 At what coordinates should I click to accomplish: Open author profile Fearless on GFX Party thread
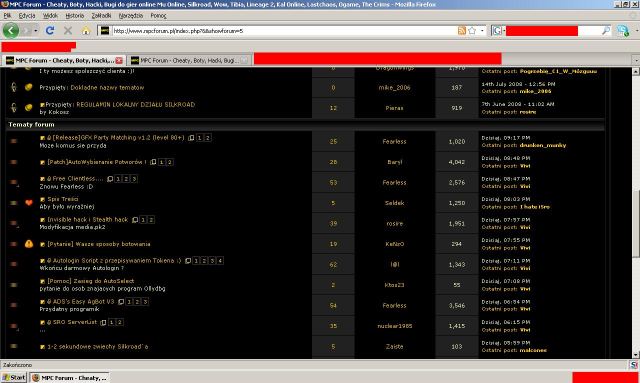pos(394,142)
